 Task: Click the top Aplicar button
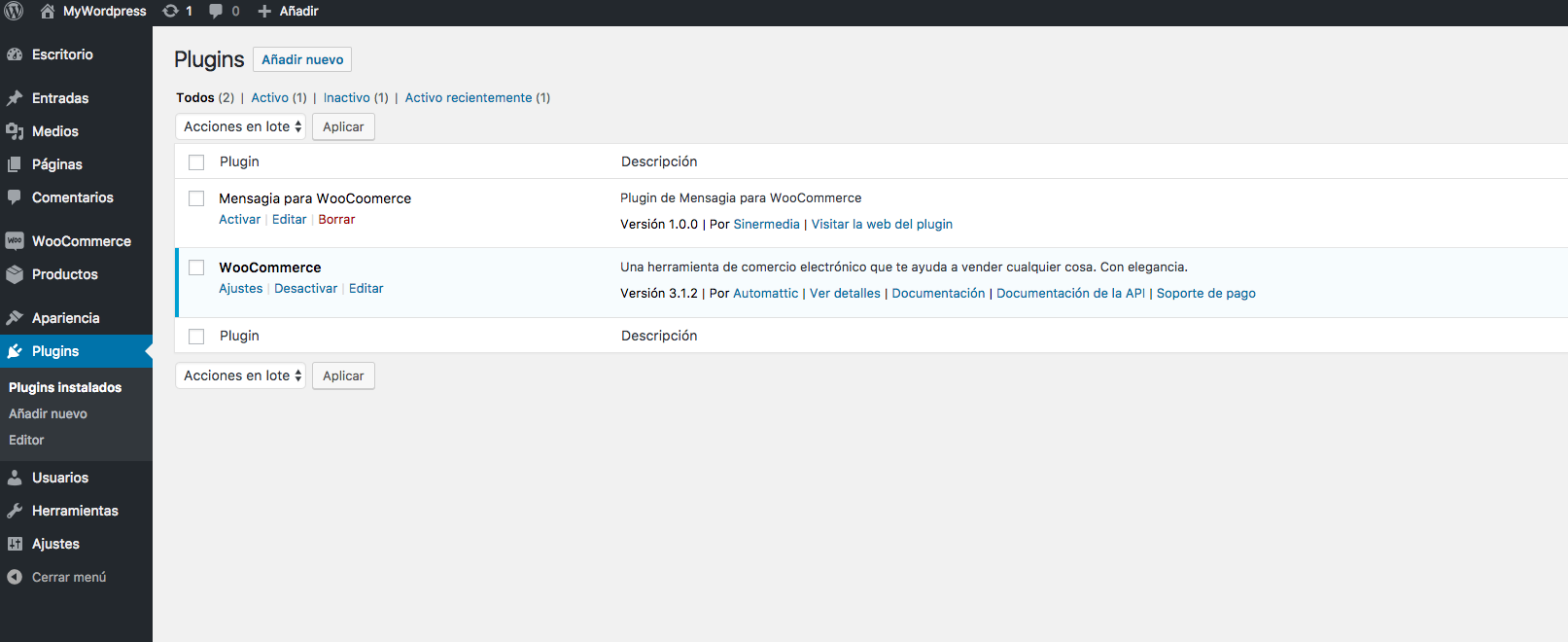(343, 127)
